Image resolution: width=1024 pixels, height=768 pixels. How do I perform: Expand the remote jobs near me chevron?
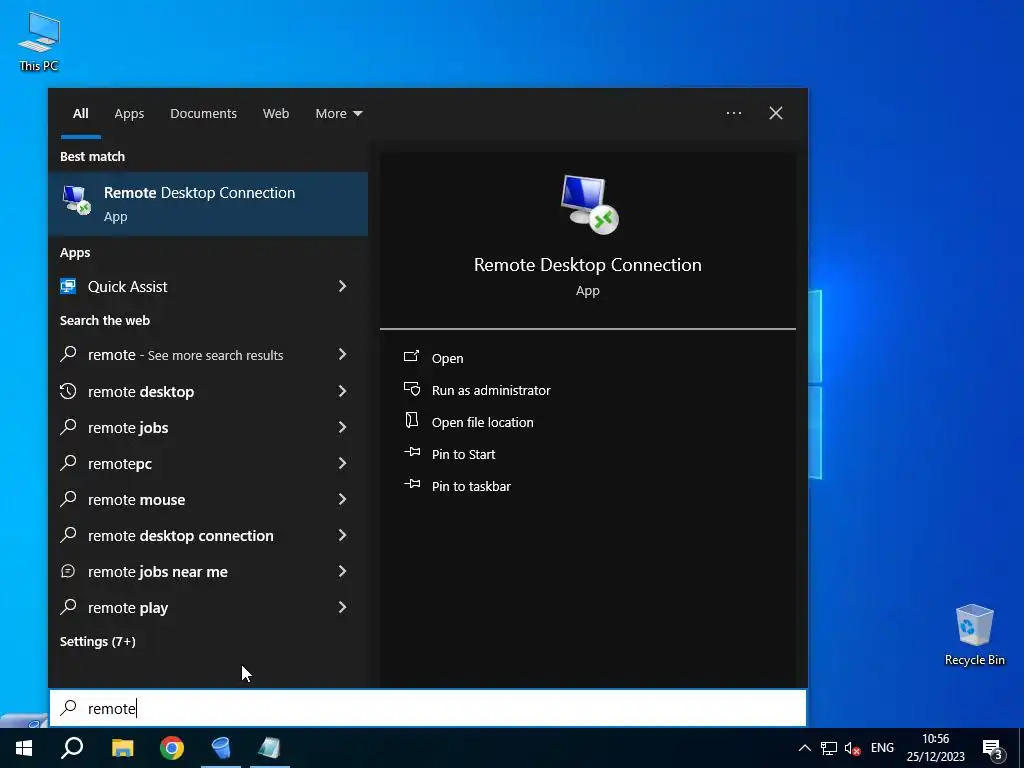click(x=342, y=571)
